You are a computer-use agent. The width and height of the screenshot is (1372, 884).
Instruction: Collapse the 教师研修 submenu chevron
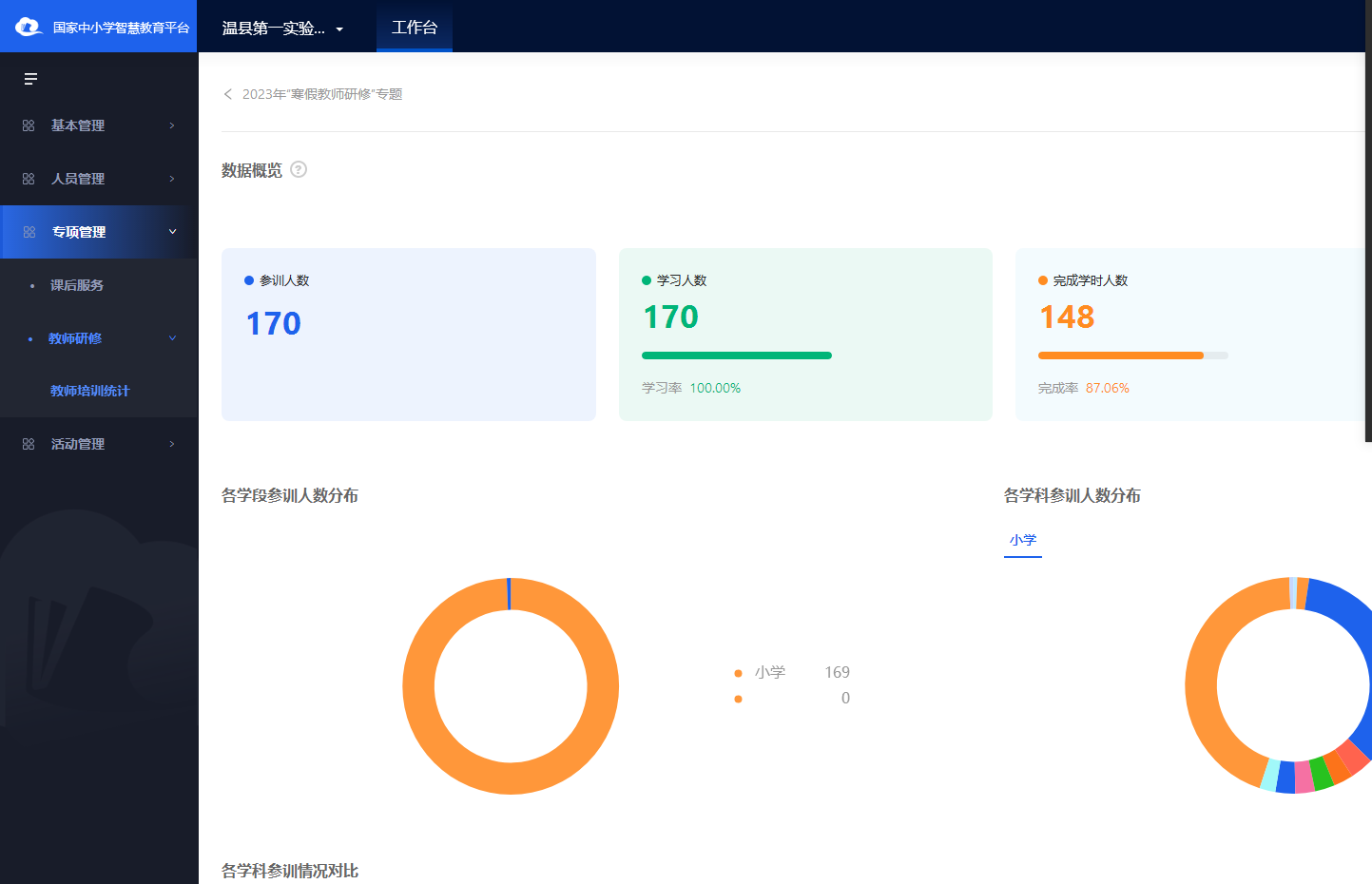click(x=172, y=338)
